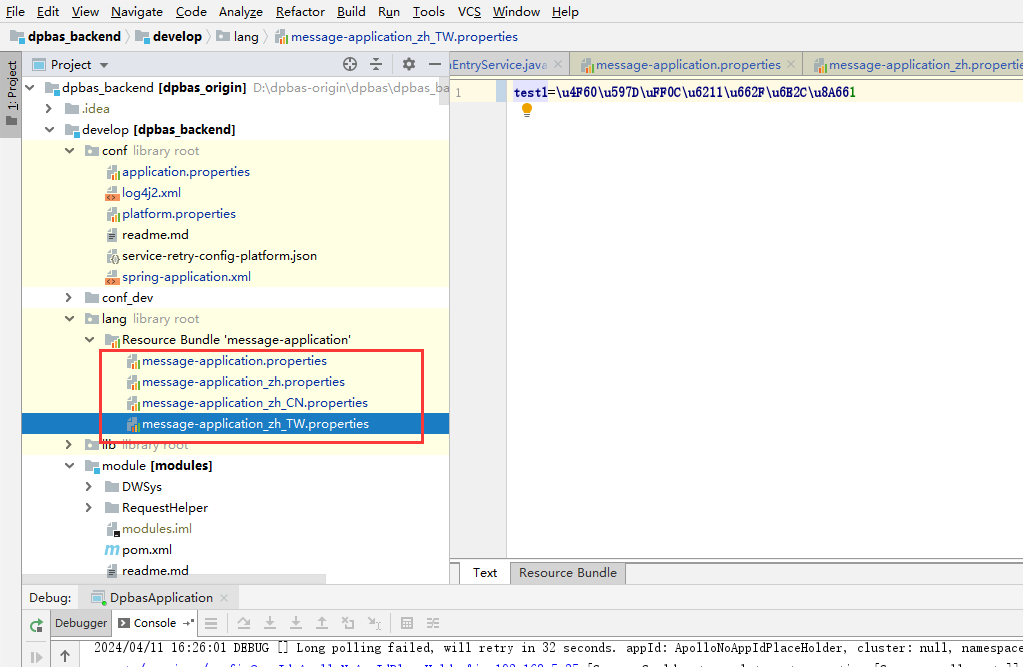Click the Step Into debug icon
Viewport: 1023px width, 667px height.
click(x=270, y=623)
